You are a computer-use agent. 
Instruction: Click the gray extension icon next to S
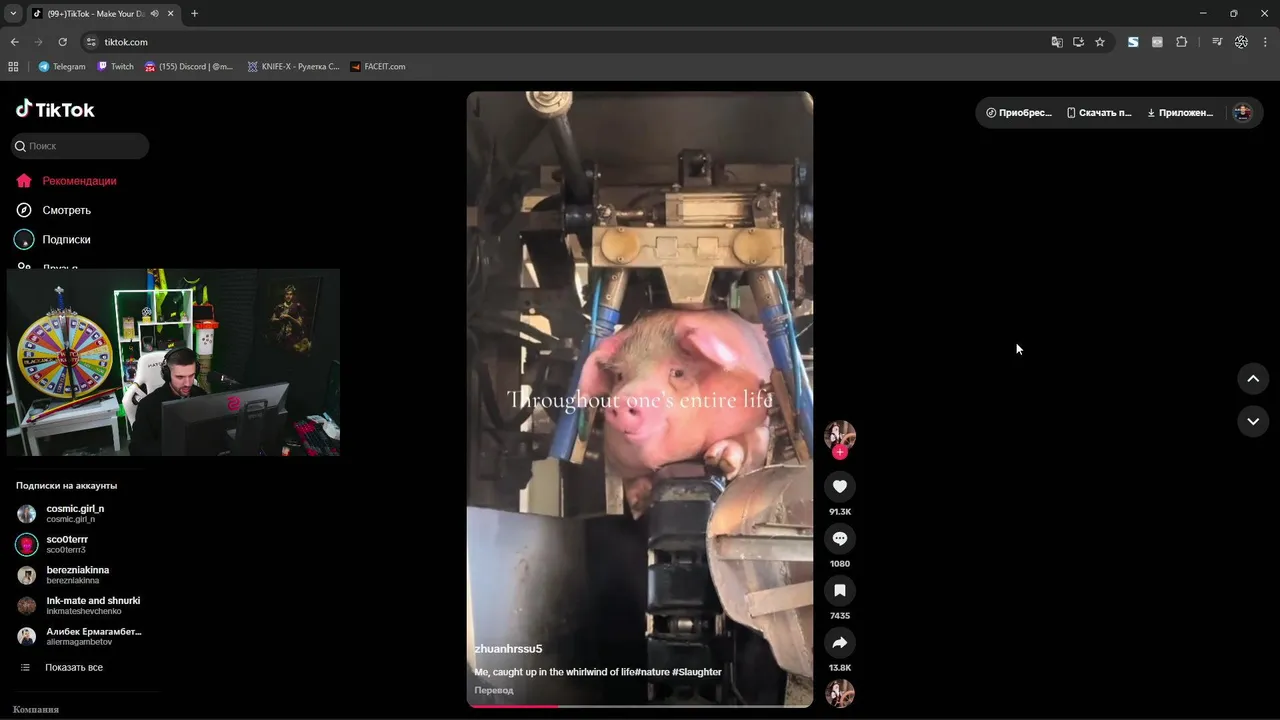click(1157, 42)
